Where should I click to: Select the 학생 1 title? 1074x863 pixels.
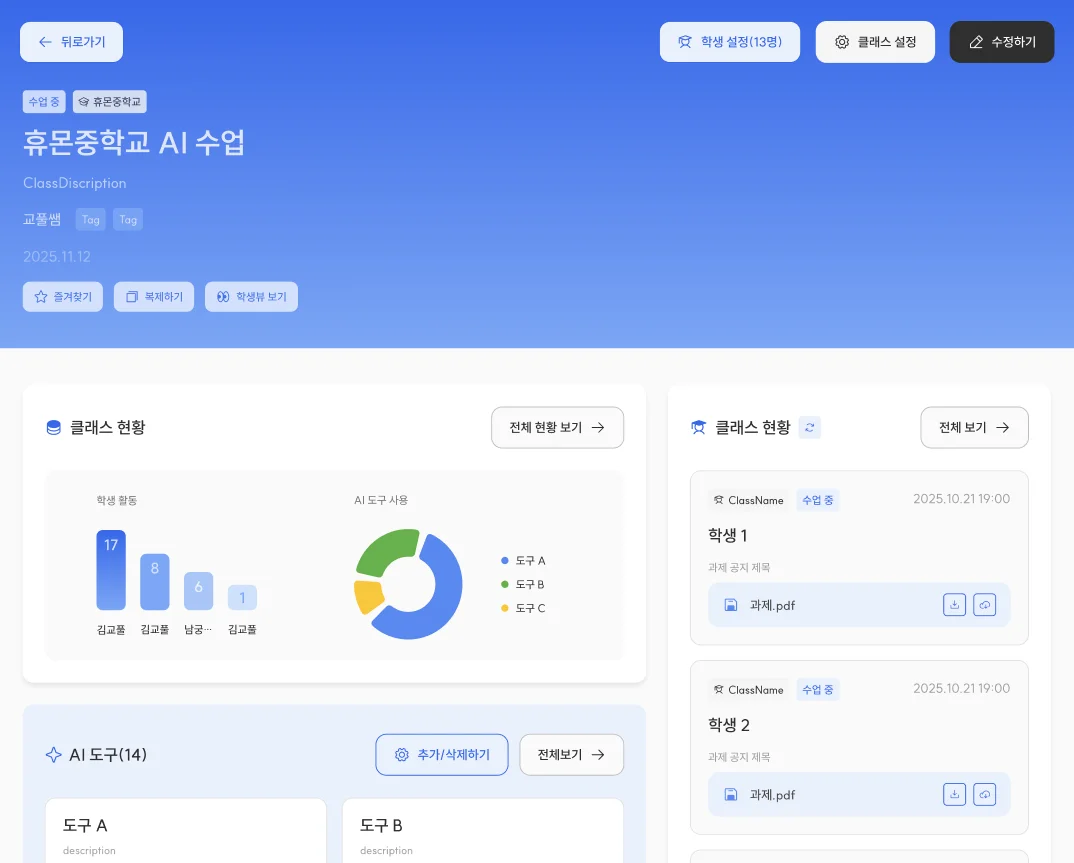point(727,535)
